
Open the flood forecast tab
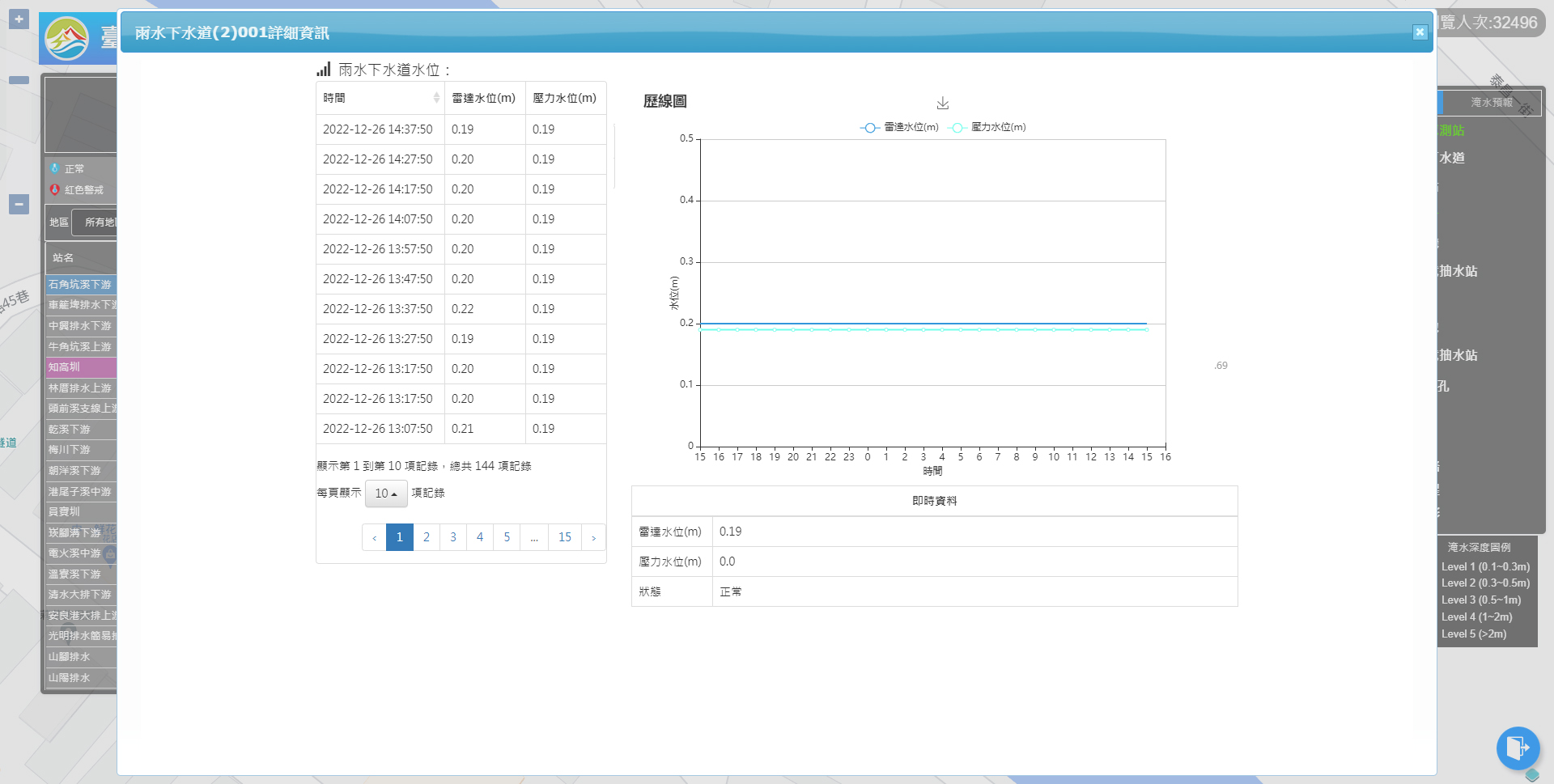[x=1491, y=103]
